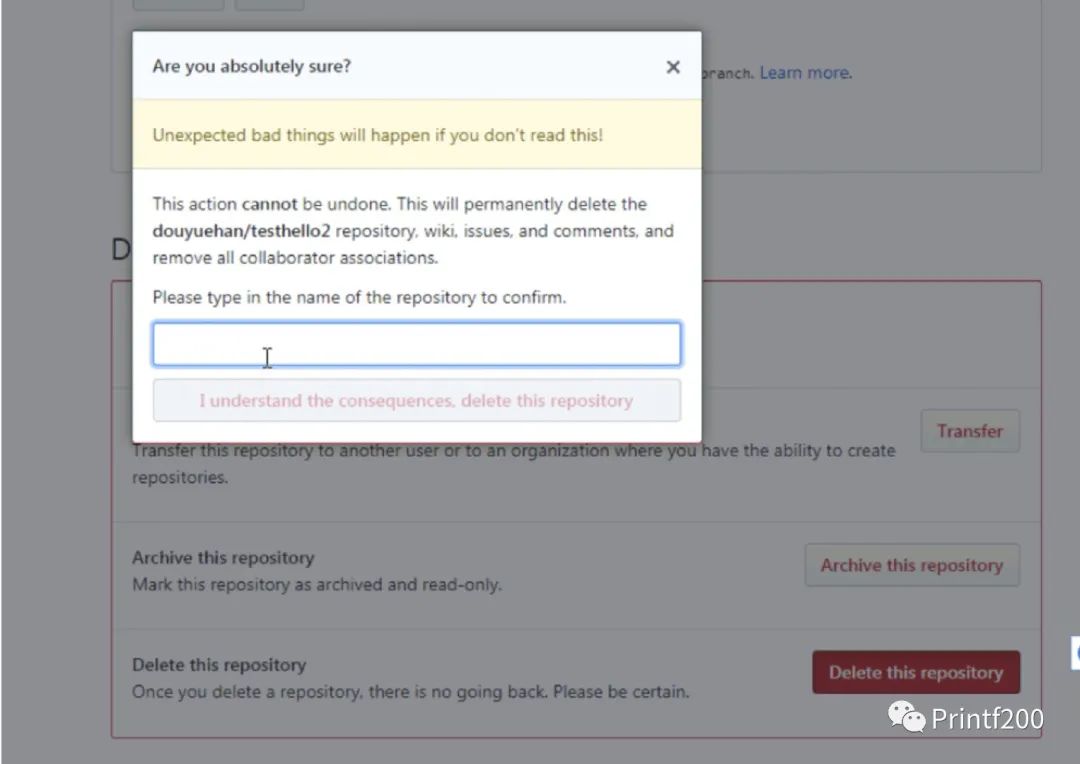This screenshot has height=764, width=1080.
Task: Select the bold "douyuehan/testhello2" repository name
Action: click(241, 231)
